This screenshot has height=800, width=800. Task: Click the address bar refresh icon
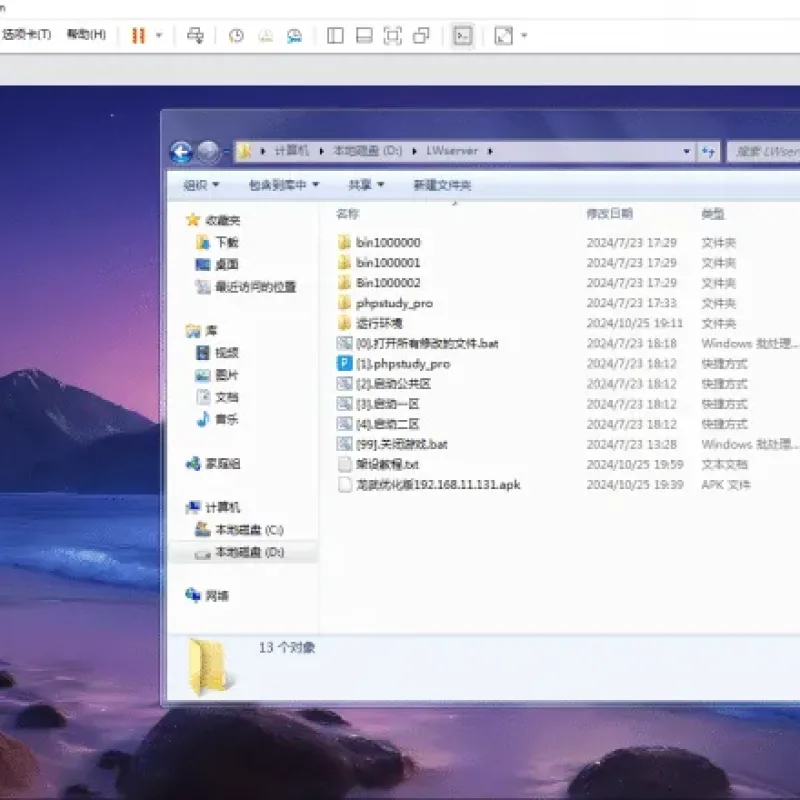708,151
